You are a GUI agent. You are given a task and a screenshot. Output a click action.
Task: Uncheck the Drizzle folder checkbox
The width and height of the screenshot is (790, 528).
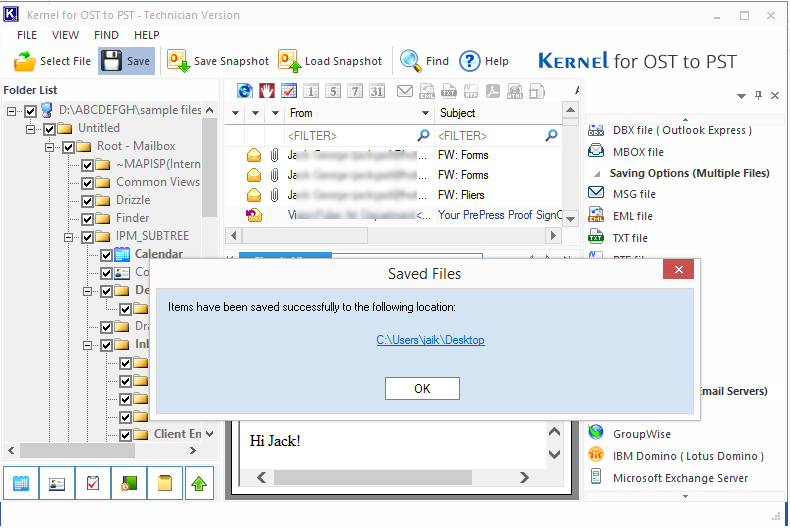point(87,201)
